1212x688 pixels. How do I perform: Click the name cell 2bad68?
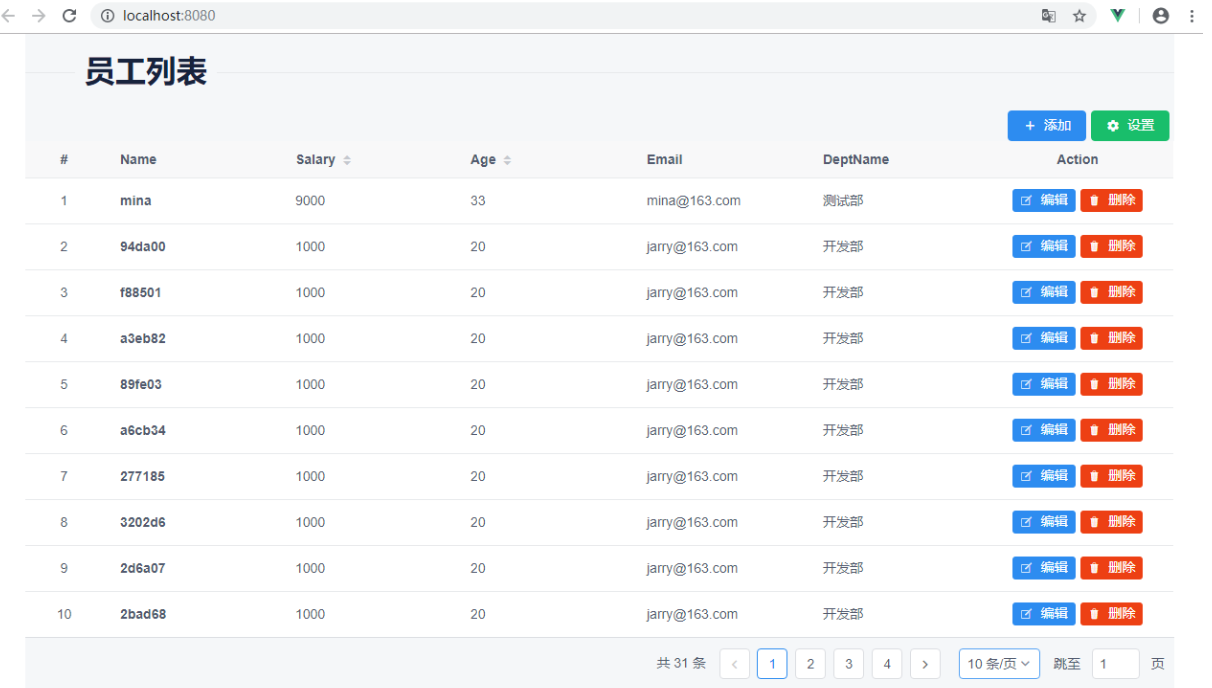(x=143, y=615)
